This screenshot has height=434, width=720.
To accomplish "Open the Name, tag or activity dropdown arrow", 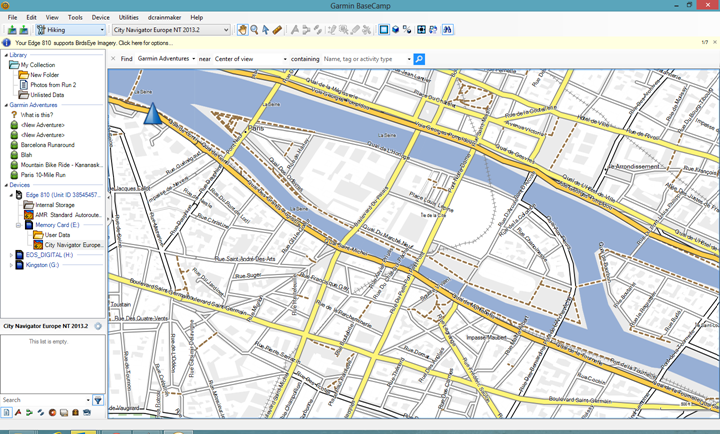I will pos(409,59).
